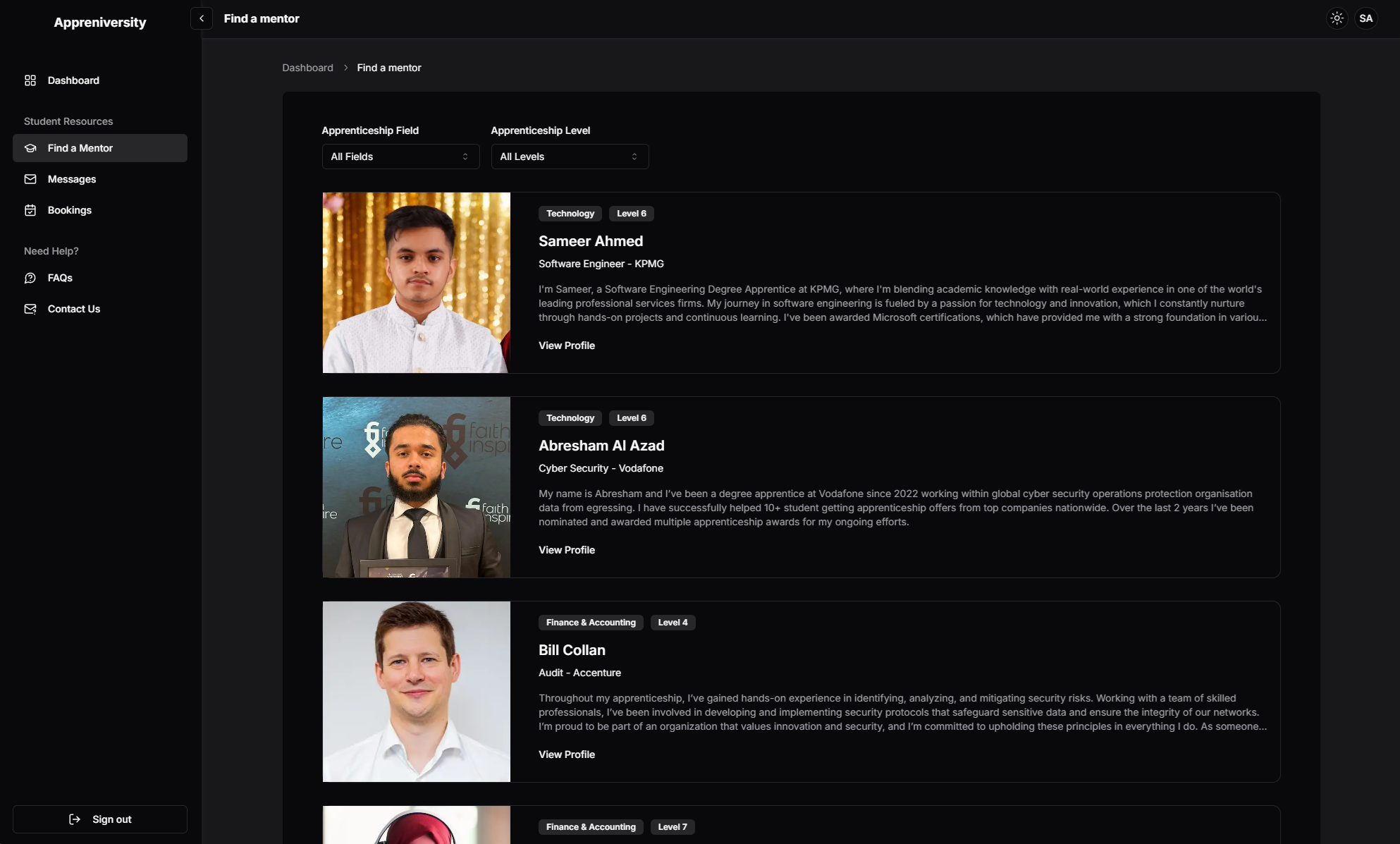Click the Contact Us mail icon
Screen dimensions: 1400x844
30,309
